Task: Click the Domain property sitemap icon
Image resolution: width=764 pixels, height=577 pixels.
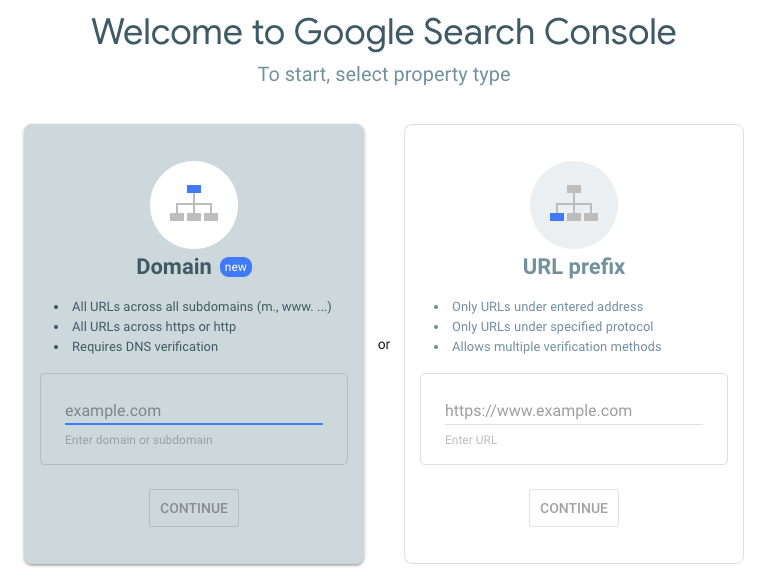Action: (x=194, y=204)
